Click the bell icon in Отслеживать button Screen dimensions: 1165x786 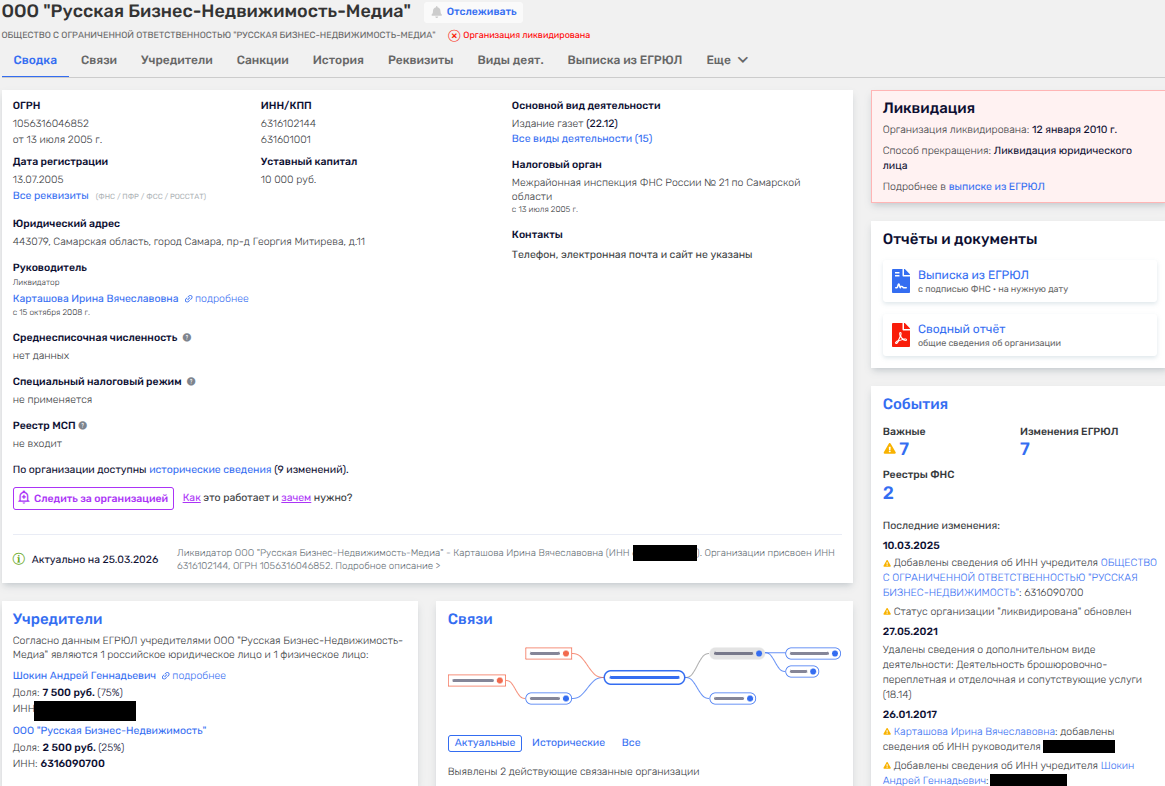[437, 12]
